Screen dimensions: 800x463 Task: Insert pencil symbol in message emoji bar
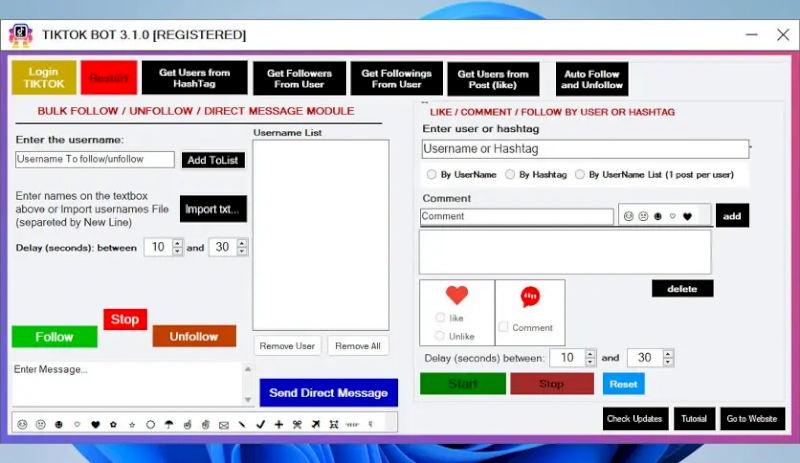[242, 424]
